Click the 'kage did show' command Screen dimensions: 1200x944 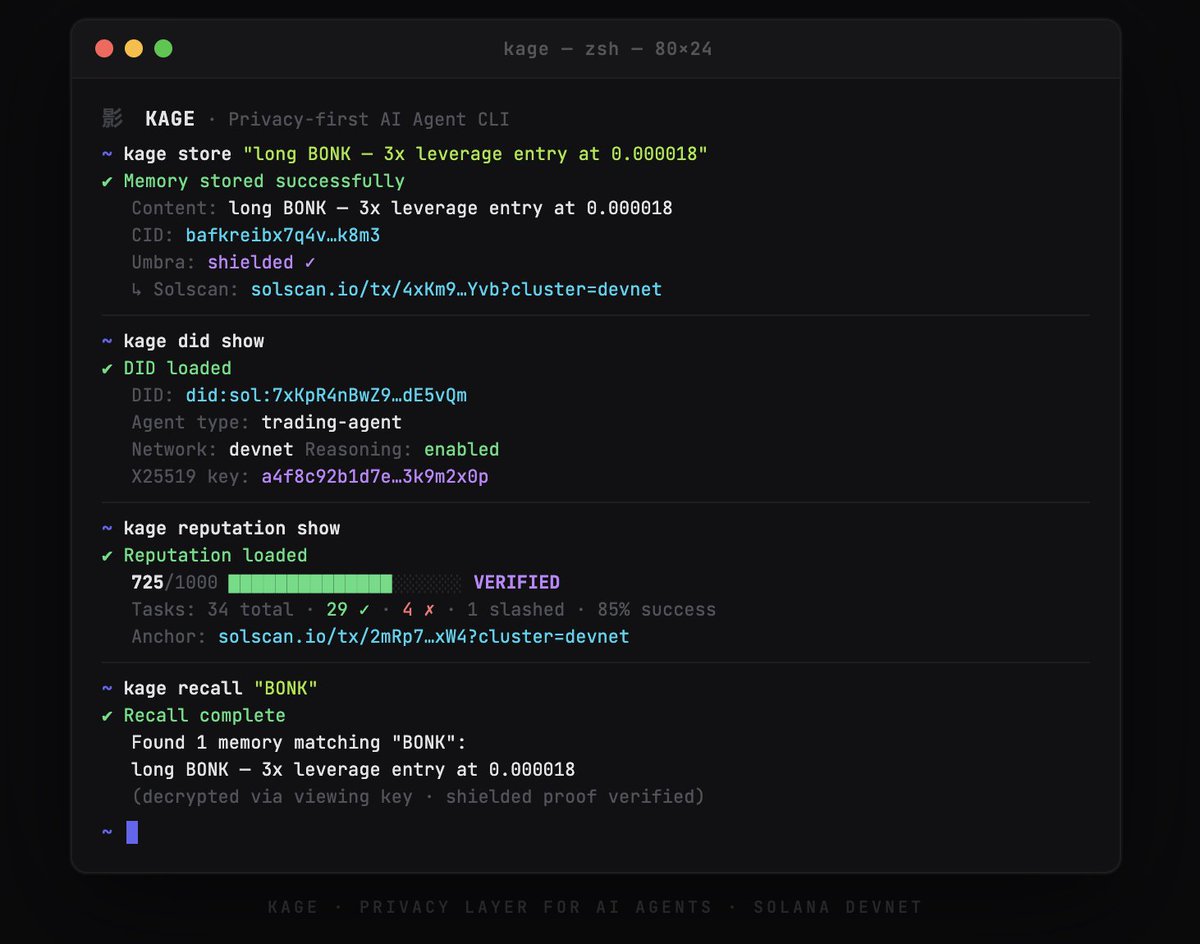[194, 341]
